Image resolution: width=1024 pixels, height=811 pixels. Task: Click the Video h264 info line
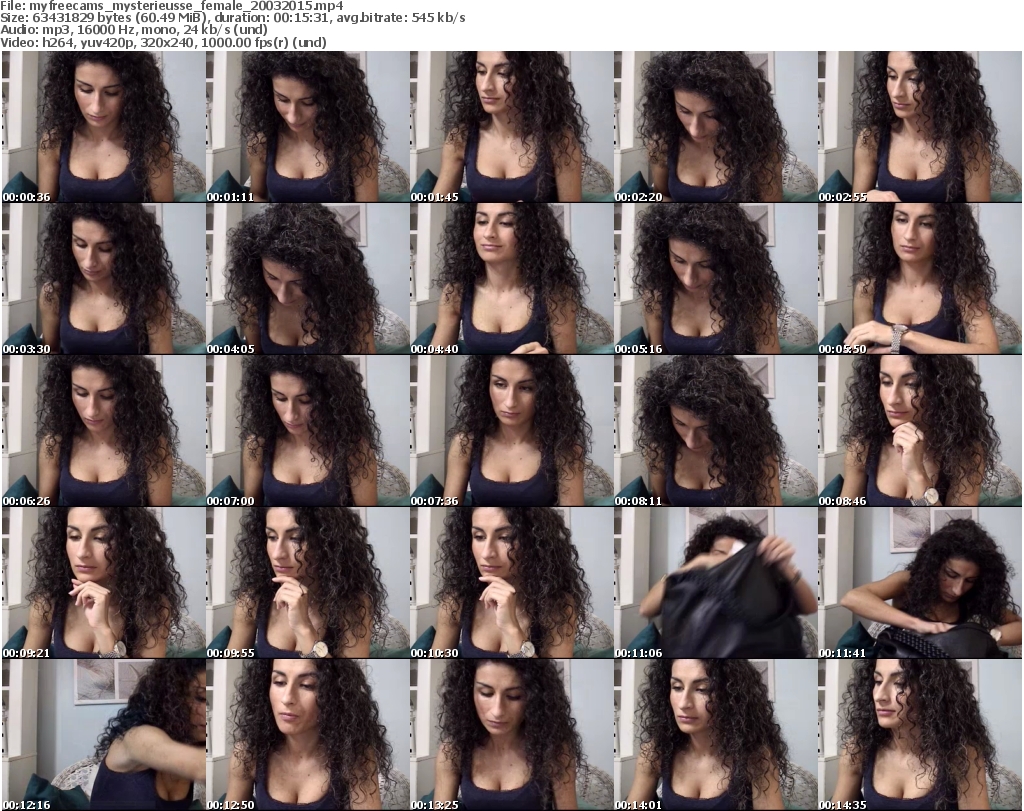pyautogui.click(x=163, y=42)
